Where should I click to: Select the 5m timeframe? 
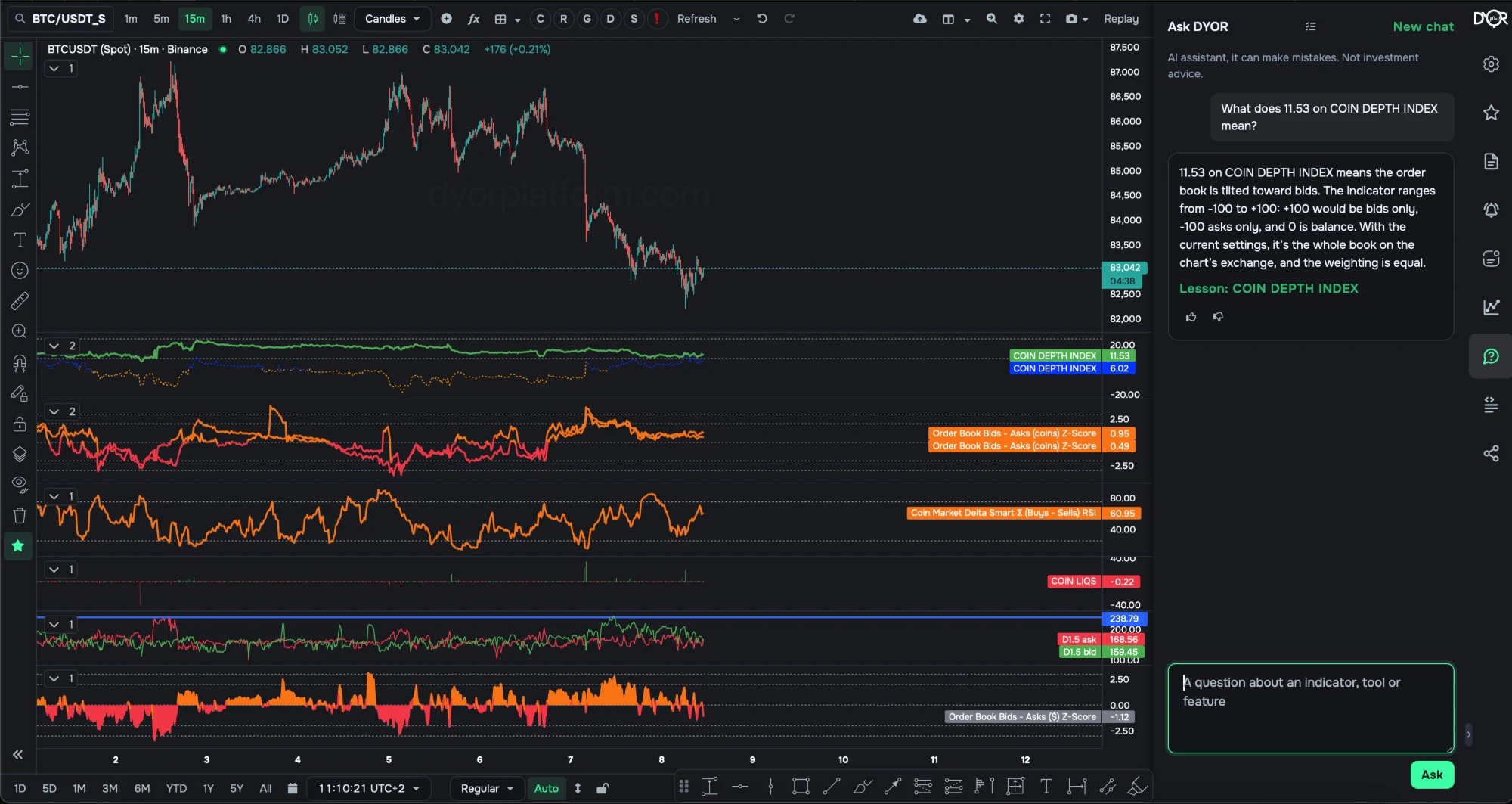click(x=161, y=19)
